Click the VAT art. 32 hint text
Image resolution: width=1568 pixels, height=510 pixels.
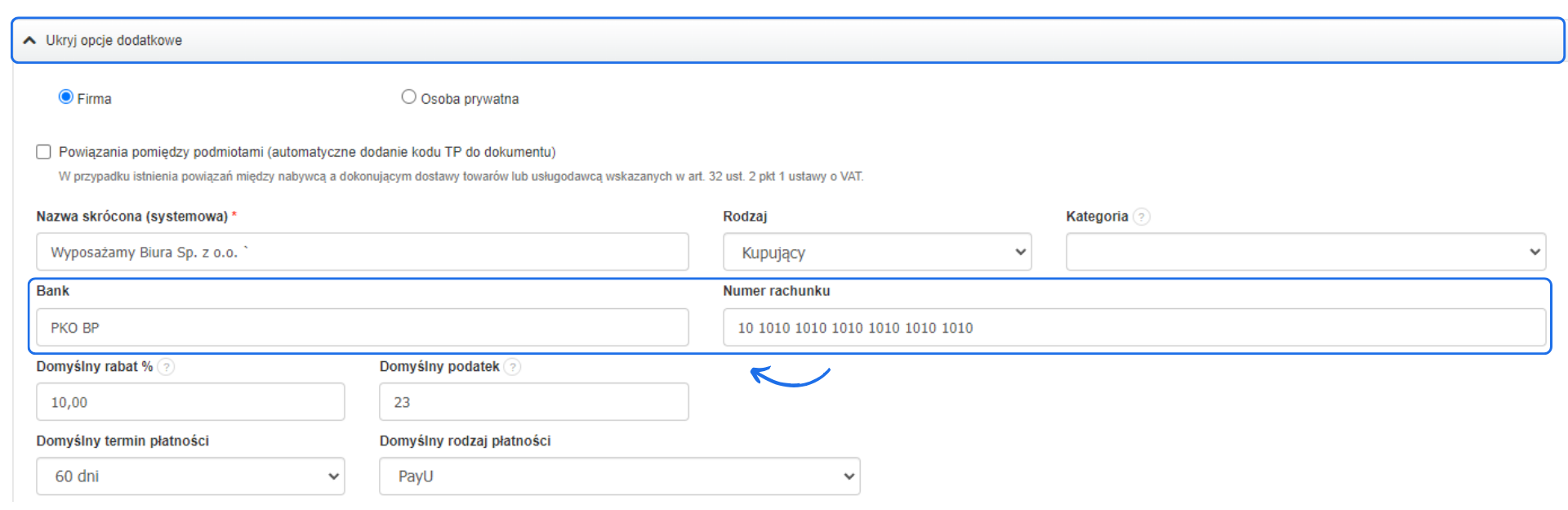461,177
